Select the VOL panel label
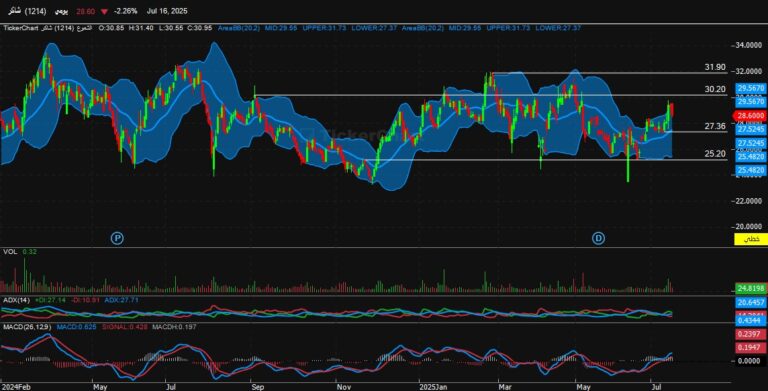768x391 pixels. [10, 252]
